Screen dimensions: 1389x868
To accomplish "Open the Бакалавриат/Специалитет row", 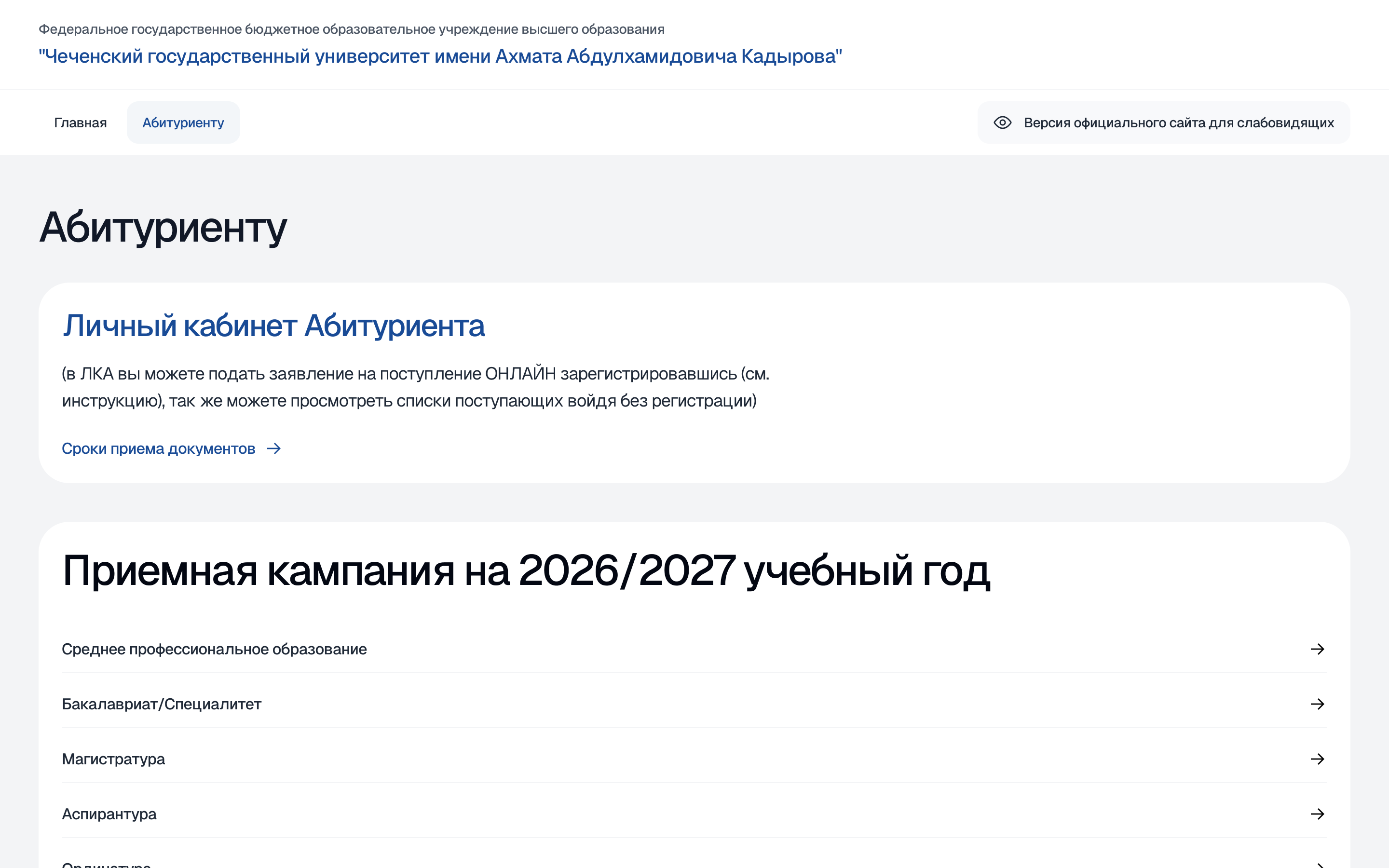I will click(x=694, y=704).
